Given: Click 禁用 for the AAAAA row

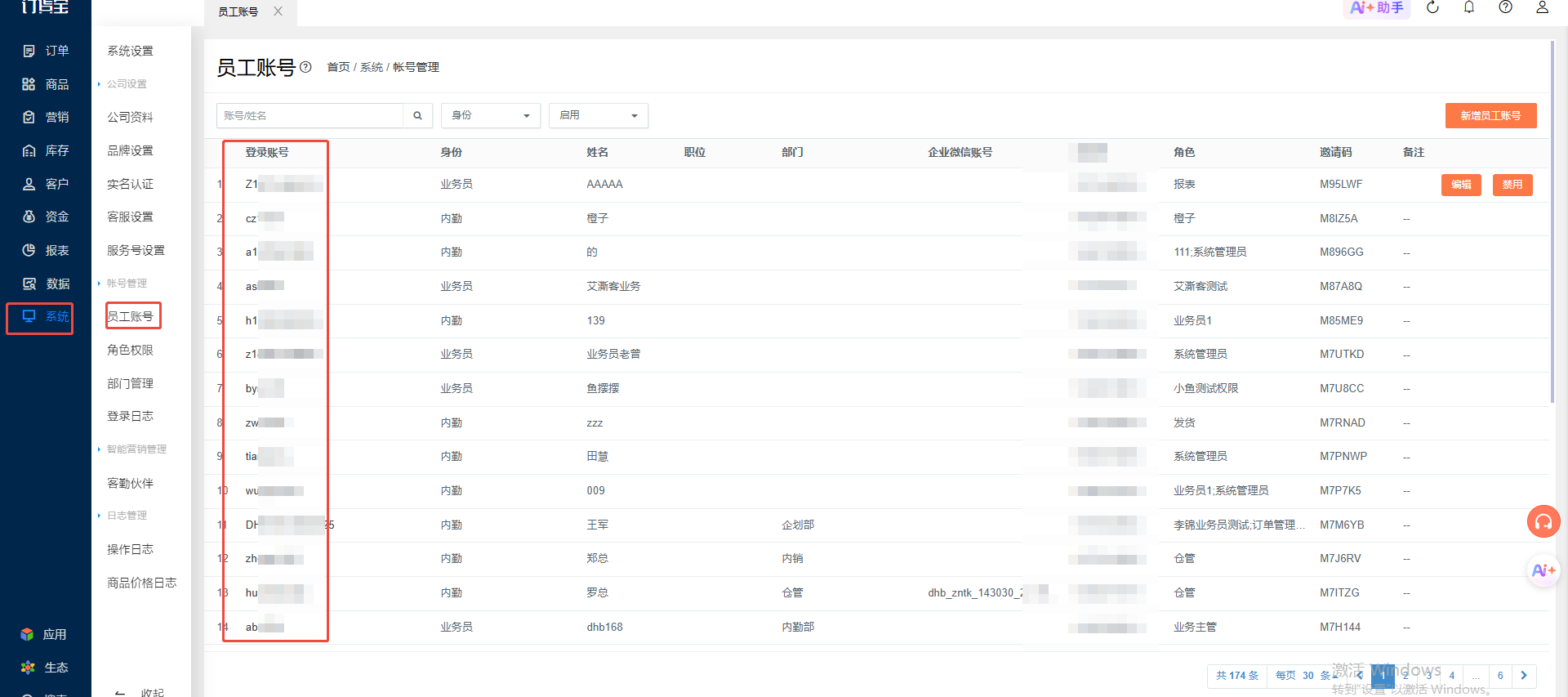Looking at the screenshot, I should coord(1512,185).
